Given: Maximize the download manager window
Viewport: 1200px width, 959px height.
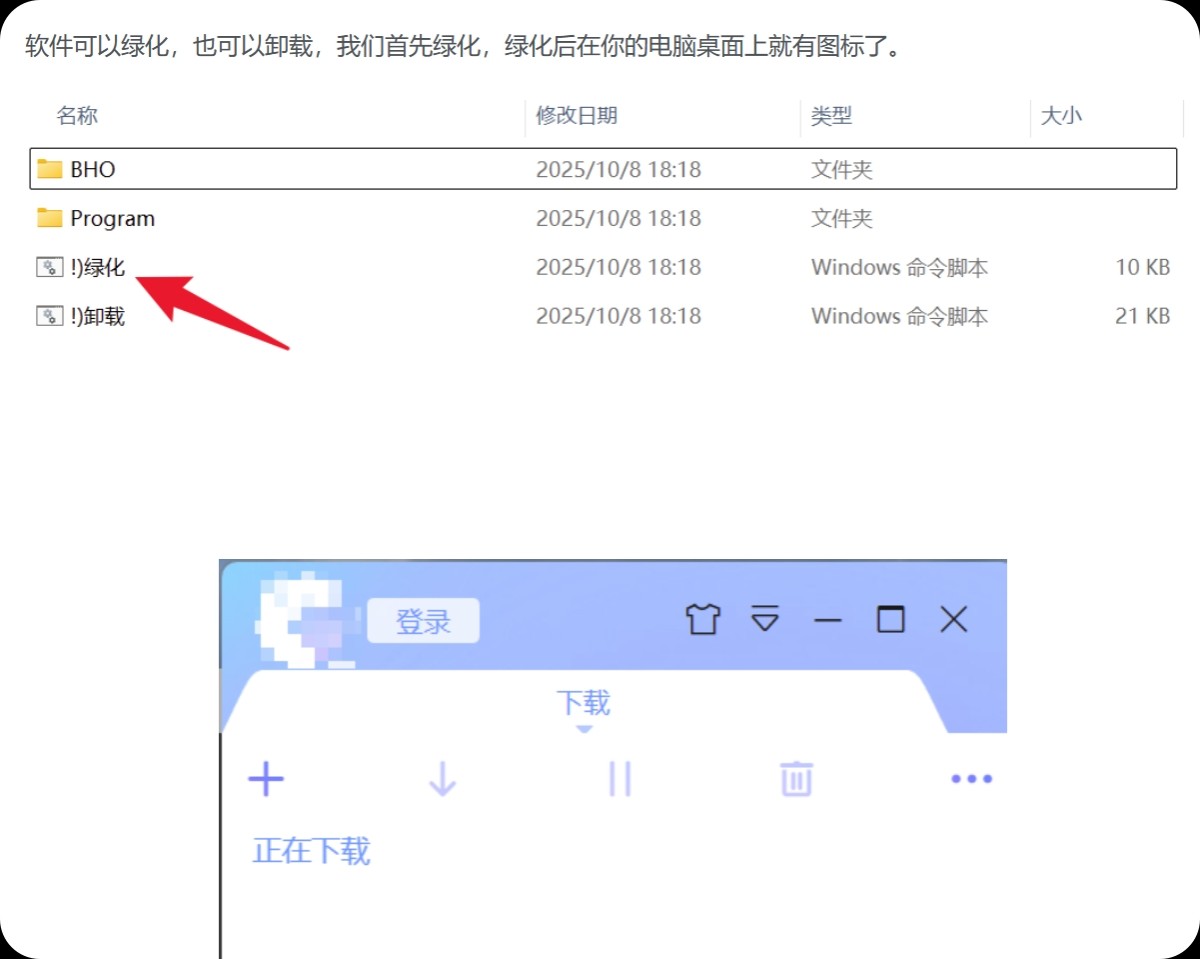Looking at the screenshot, I should click(890, 620).
